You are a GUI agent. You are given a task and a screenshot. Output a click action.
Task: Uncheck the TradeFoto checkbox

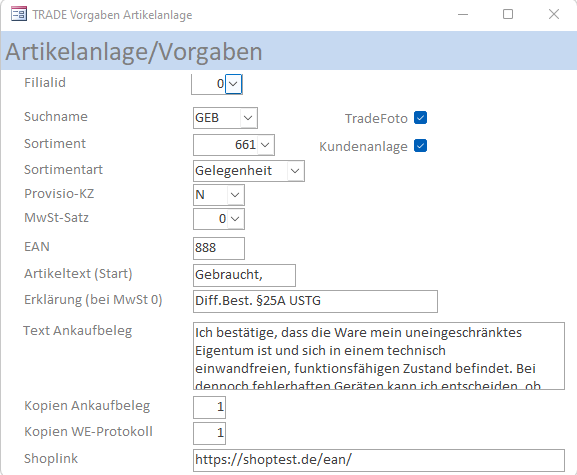pyautogui.click(x=420, y=118)
